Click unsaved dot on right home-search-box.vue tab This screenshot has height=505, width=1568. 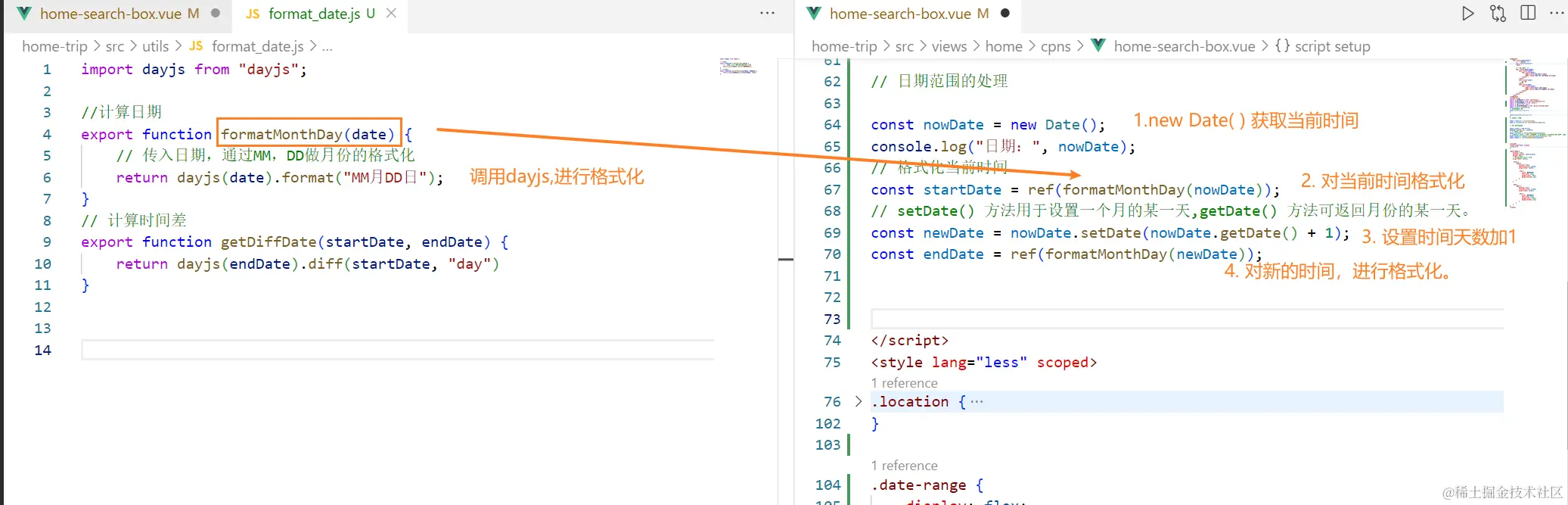click(1004, 13)
